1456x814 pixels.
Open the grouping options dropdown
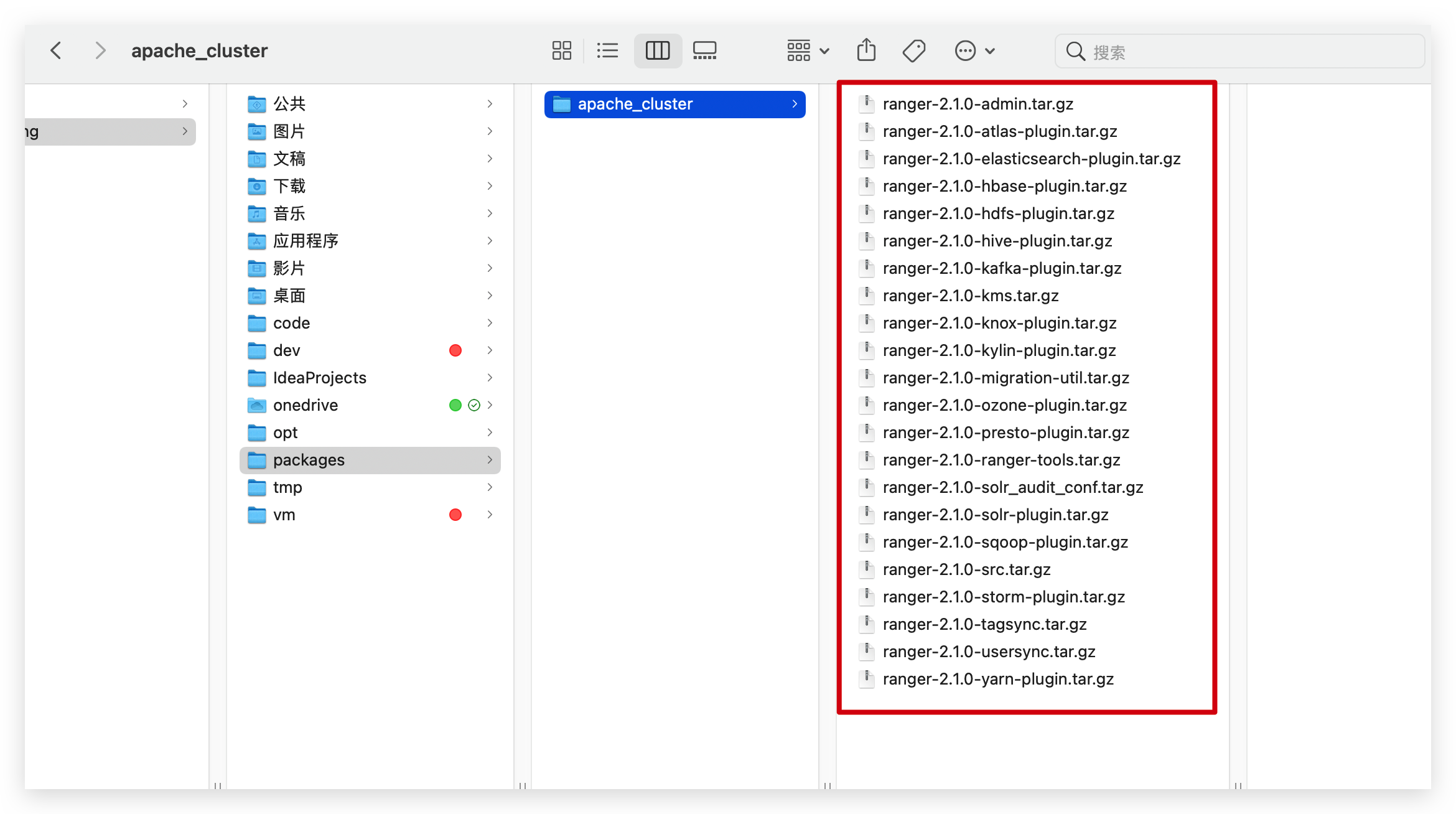(x=806, y=50)
